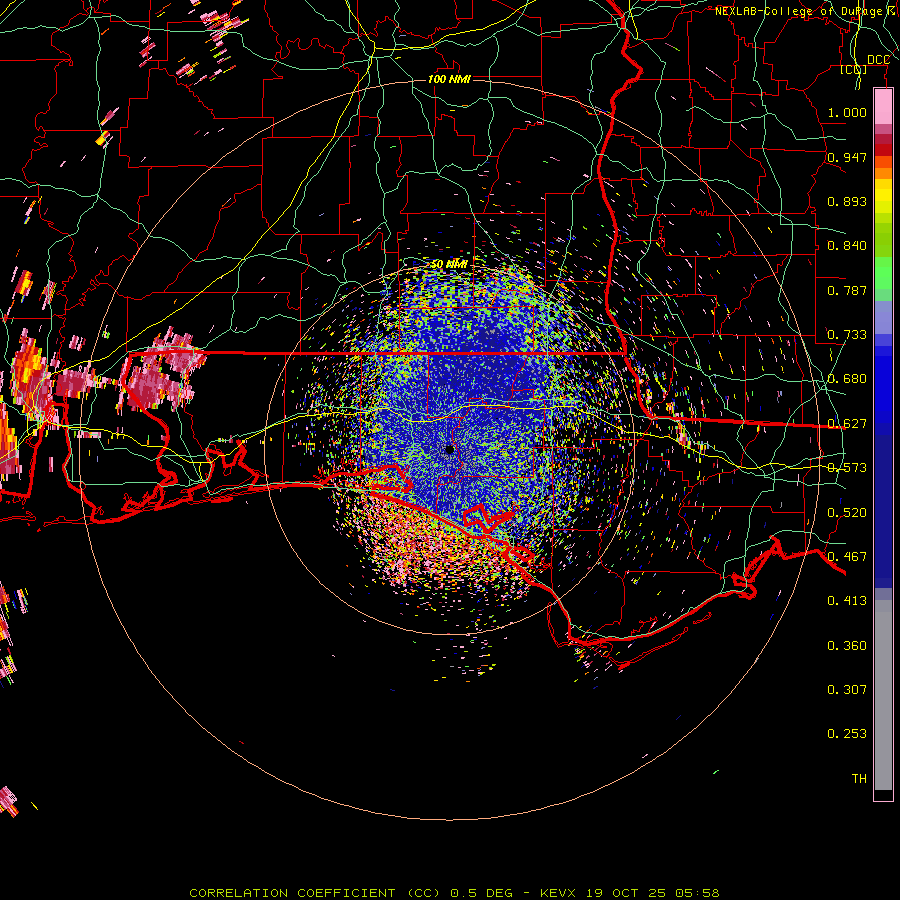Click the 0.520 scale value
The width and height of the screenshot is (900, 900).
point(847,513)
